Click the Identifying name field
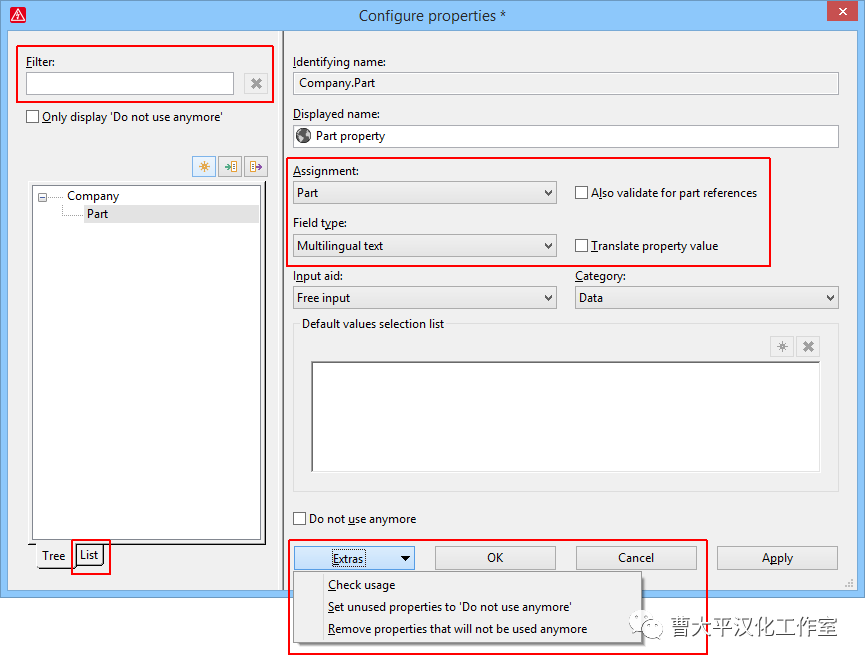Screen dimensions: 865x664 click(565, 83)
